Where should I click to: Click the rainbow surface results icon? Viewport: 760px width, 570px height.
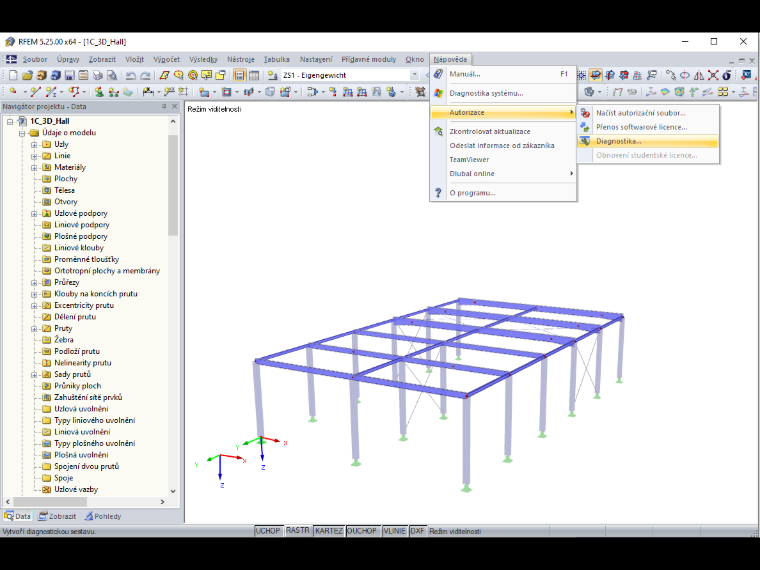click(665, 92)
